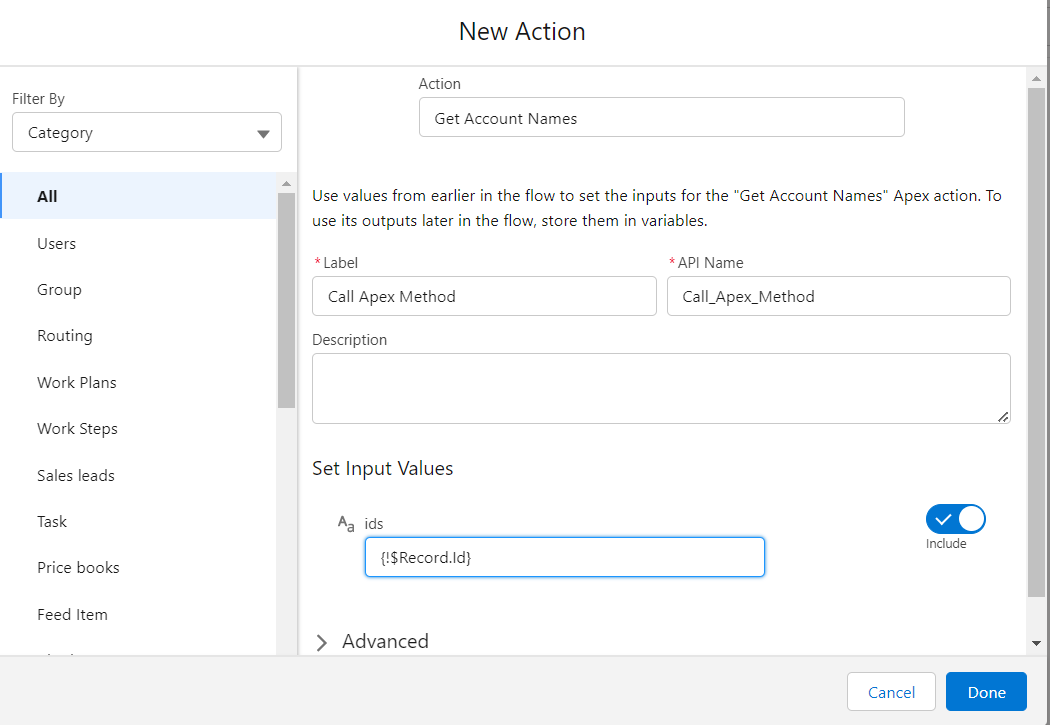Click the Done button

pyautogui.click(x=986, y=692)
